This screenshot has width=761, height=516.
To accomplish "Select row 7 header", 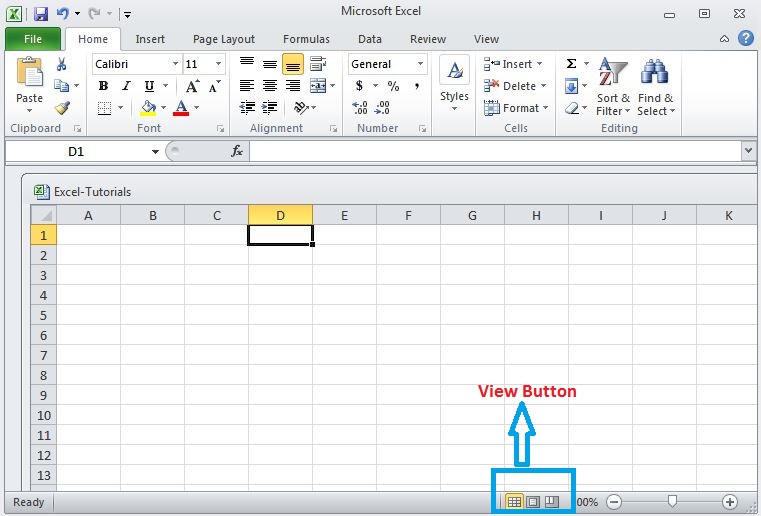I will (43, 355).
